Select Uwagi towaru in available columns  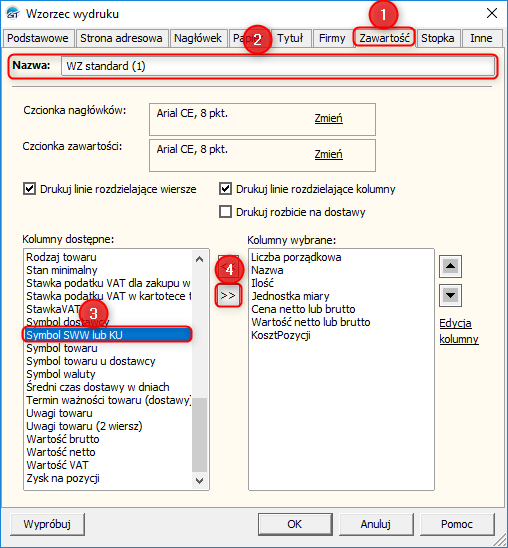(108, 413)
